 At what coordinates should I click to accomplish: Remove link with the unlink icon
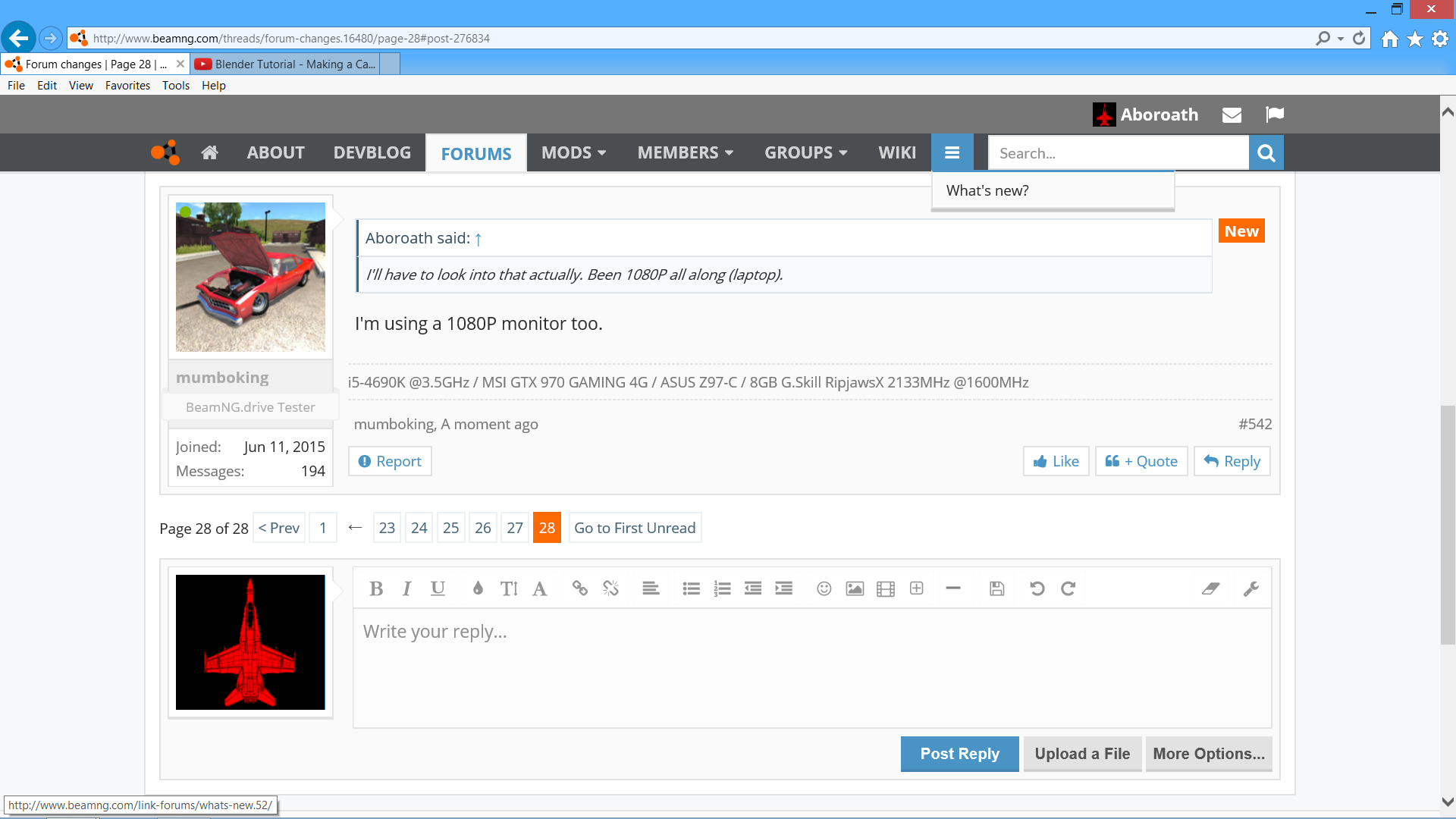click(611, 588)
